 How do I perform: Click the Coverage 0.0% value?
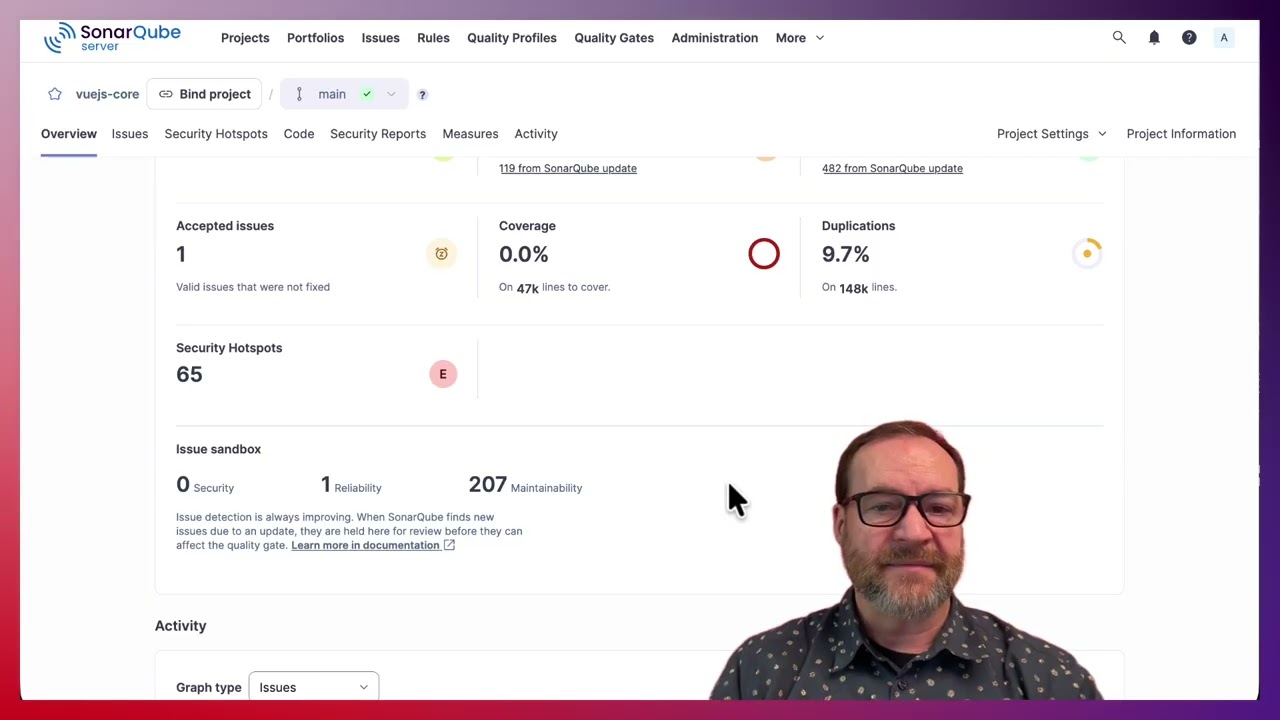coord(524,254)
